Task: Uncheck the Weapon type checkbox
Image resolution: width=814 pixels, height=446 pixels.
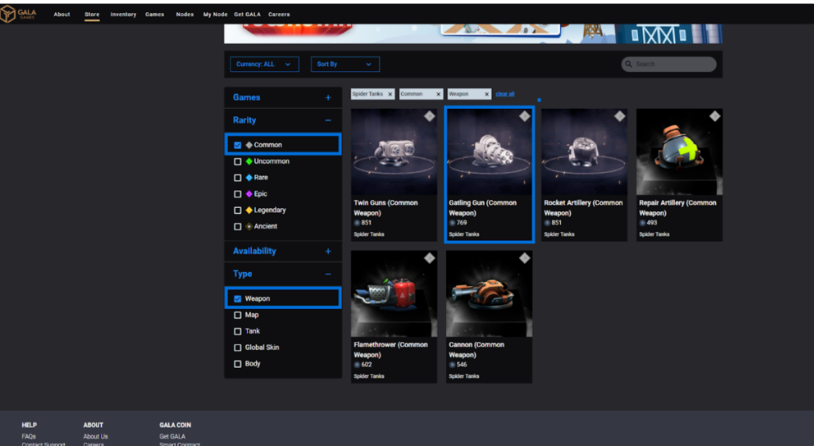Action: [237, 299]
